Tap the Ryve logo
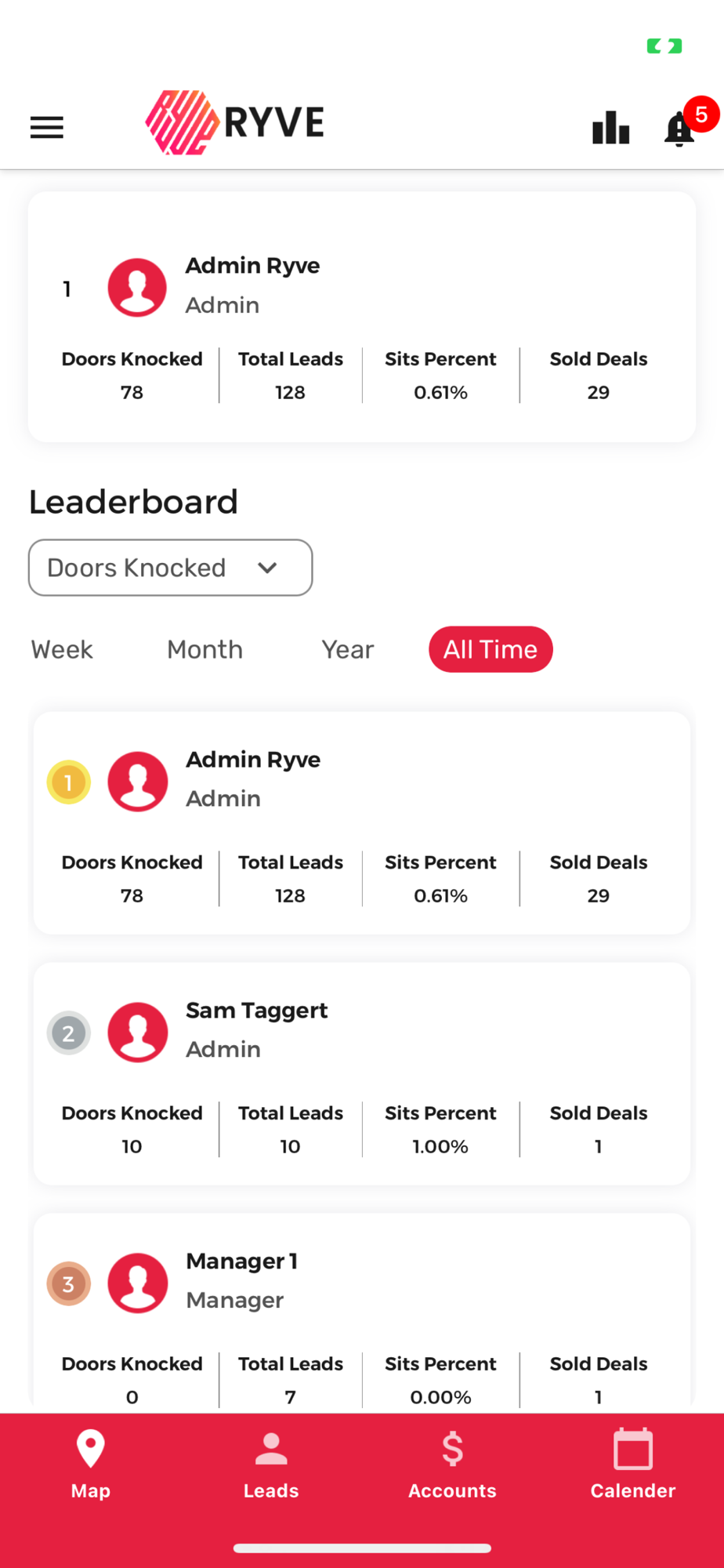Image resolution: width=724 pixels, height=1568 pixels. tap(235, 122)
